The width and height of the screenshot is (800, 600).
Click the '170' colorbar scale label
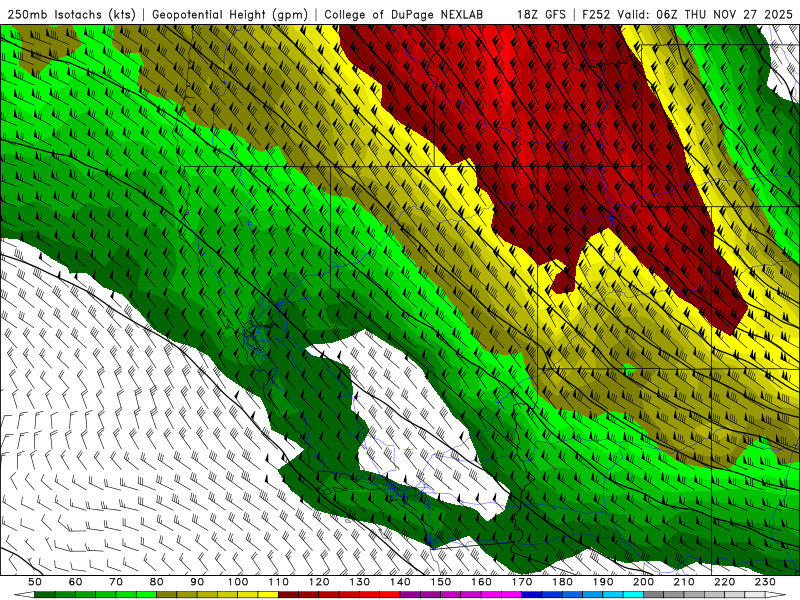pyautogui.click(x=522, y=582)
